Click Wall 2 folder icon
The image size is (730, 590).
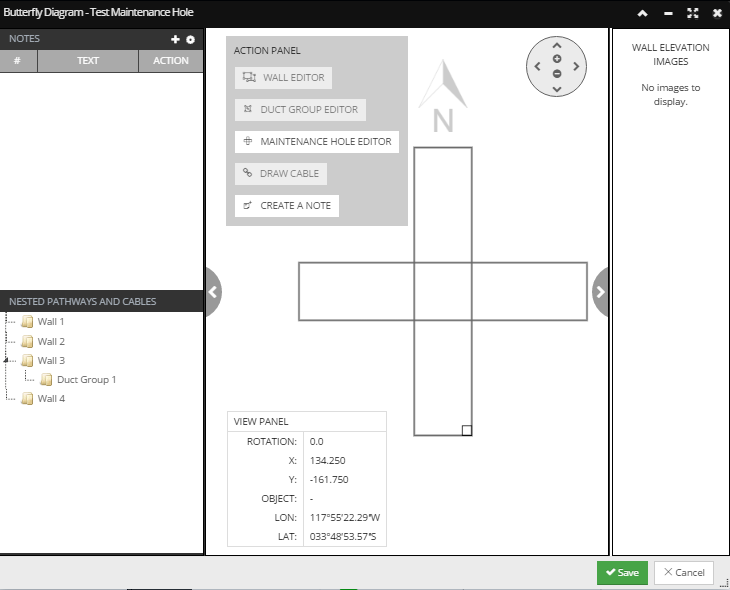point(27,342)
